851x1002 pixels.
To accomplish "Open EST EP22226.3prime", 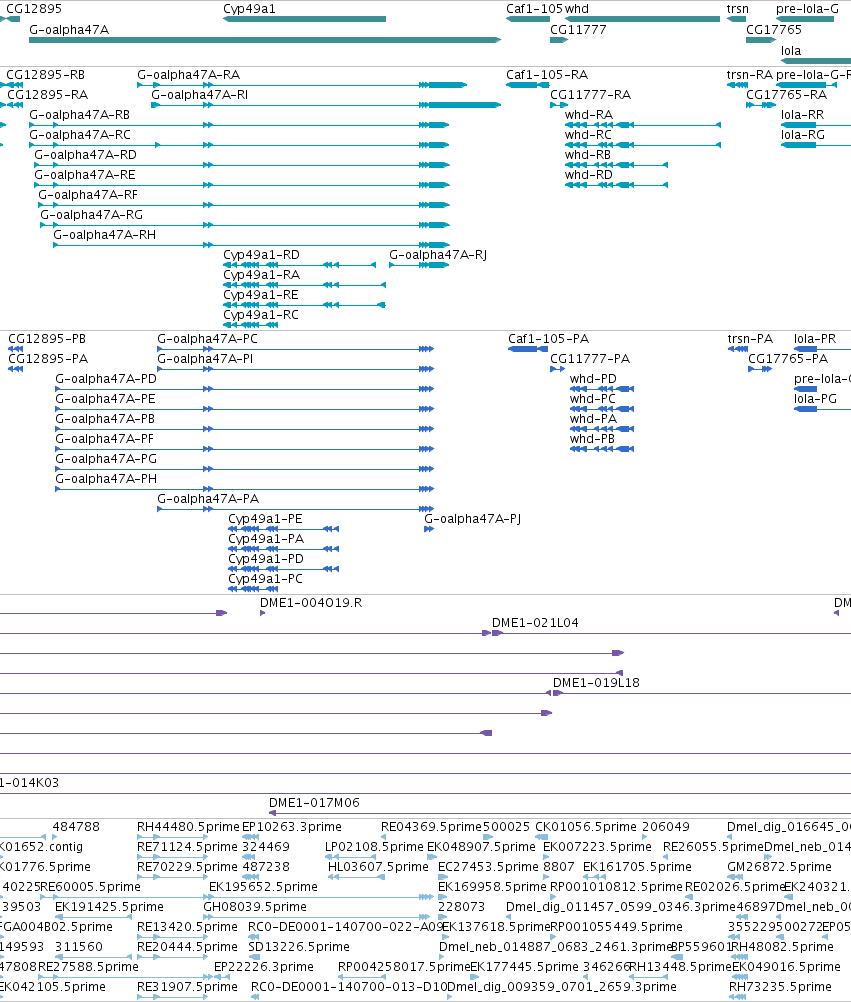I will [263, 967].
